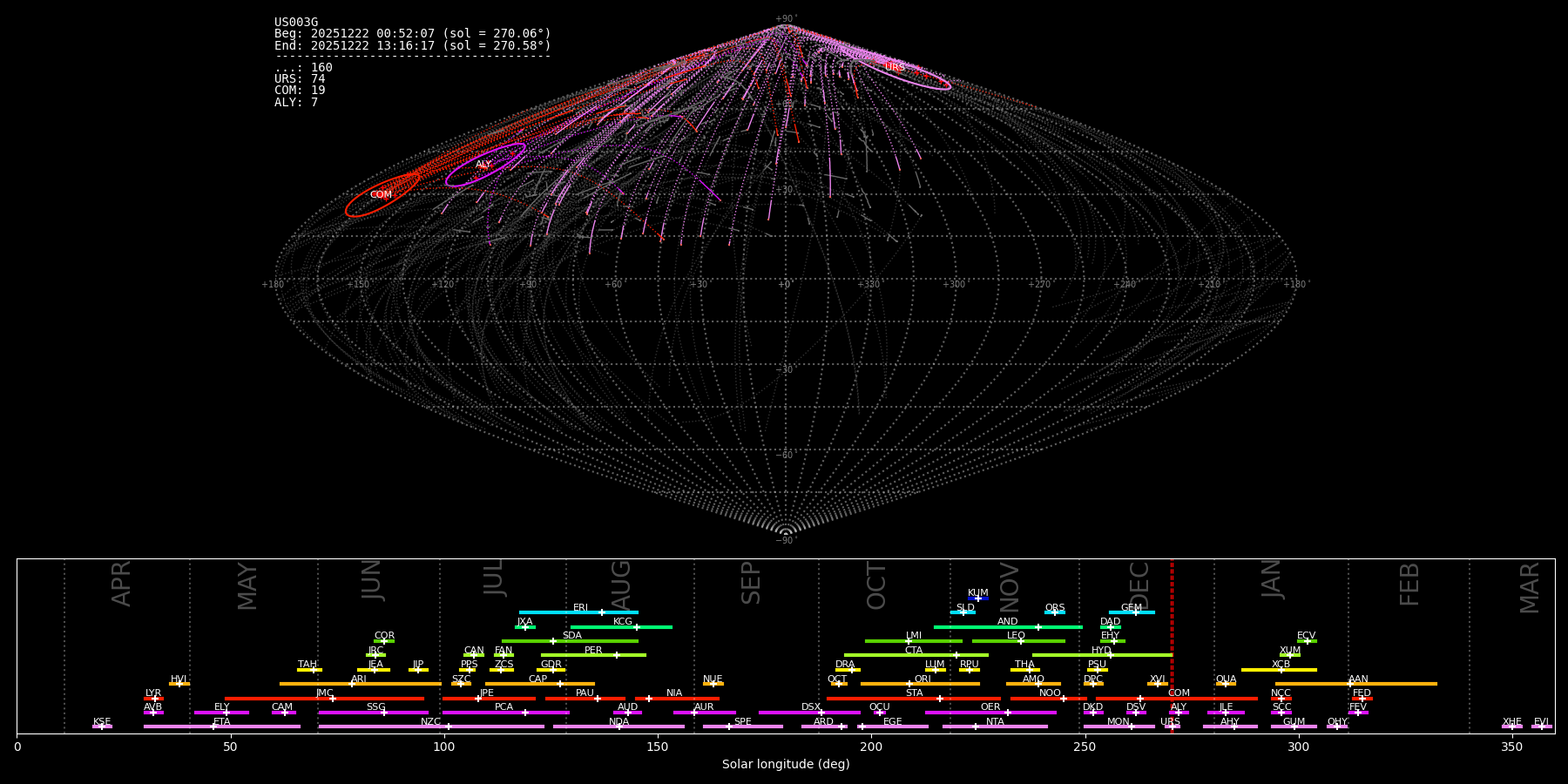Click the JXA shower label in timeline

click(524, 622)
